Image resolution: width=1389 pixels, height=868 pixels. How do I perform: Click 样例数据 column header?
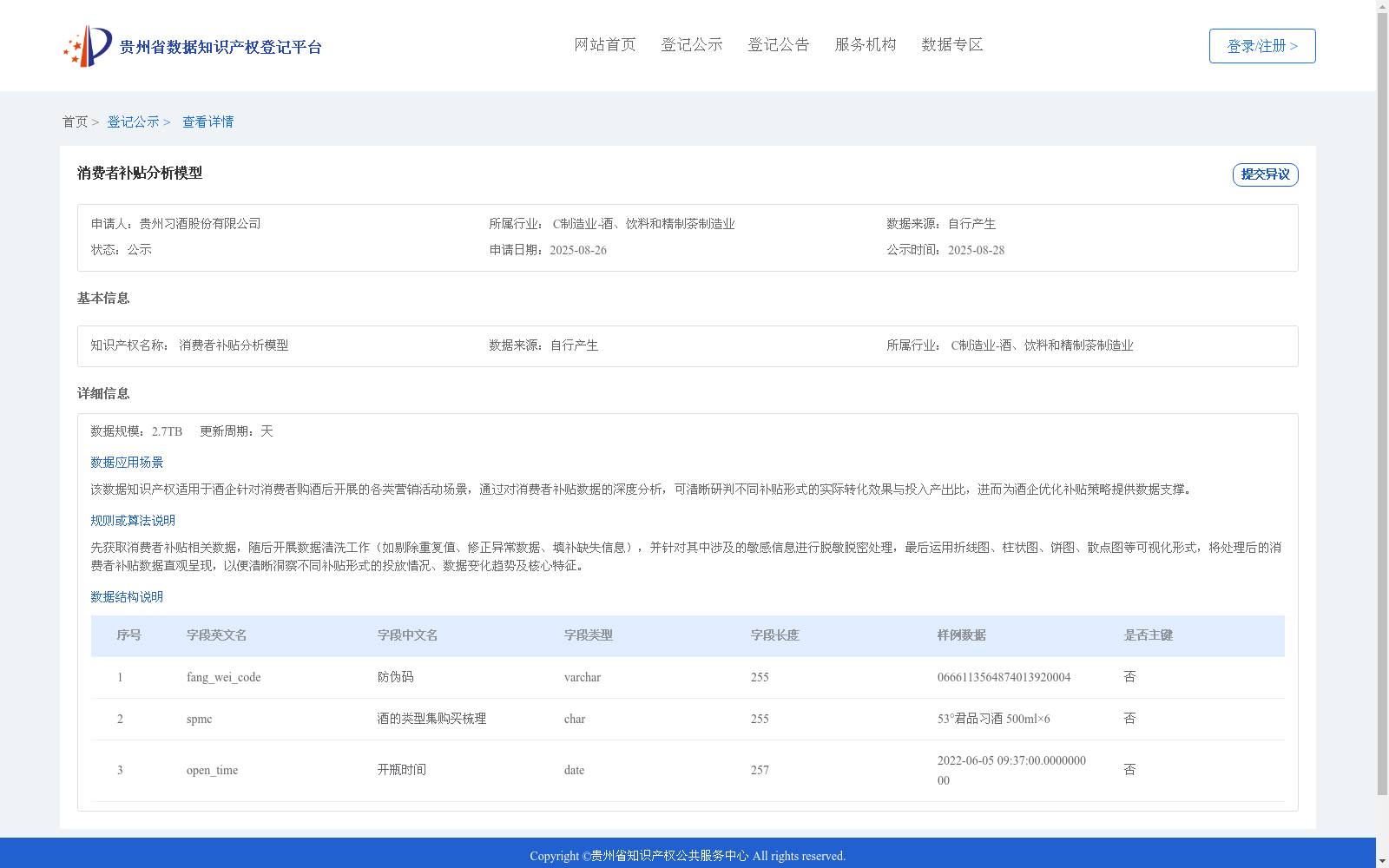[961, 635]
